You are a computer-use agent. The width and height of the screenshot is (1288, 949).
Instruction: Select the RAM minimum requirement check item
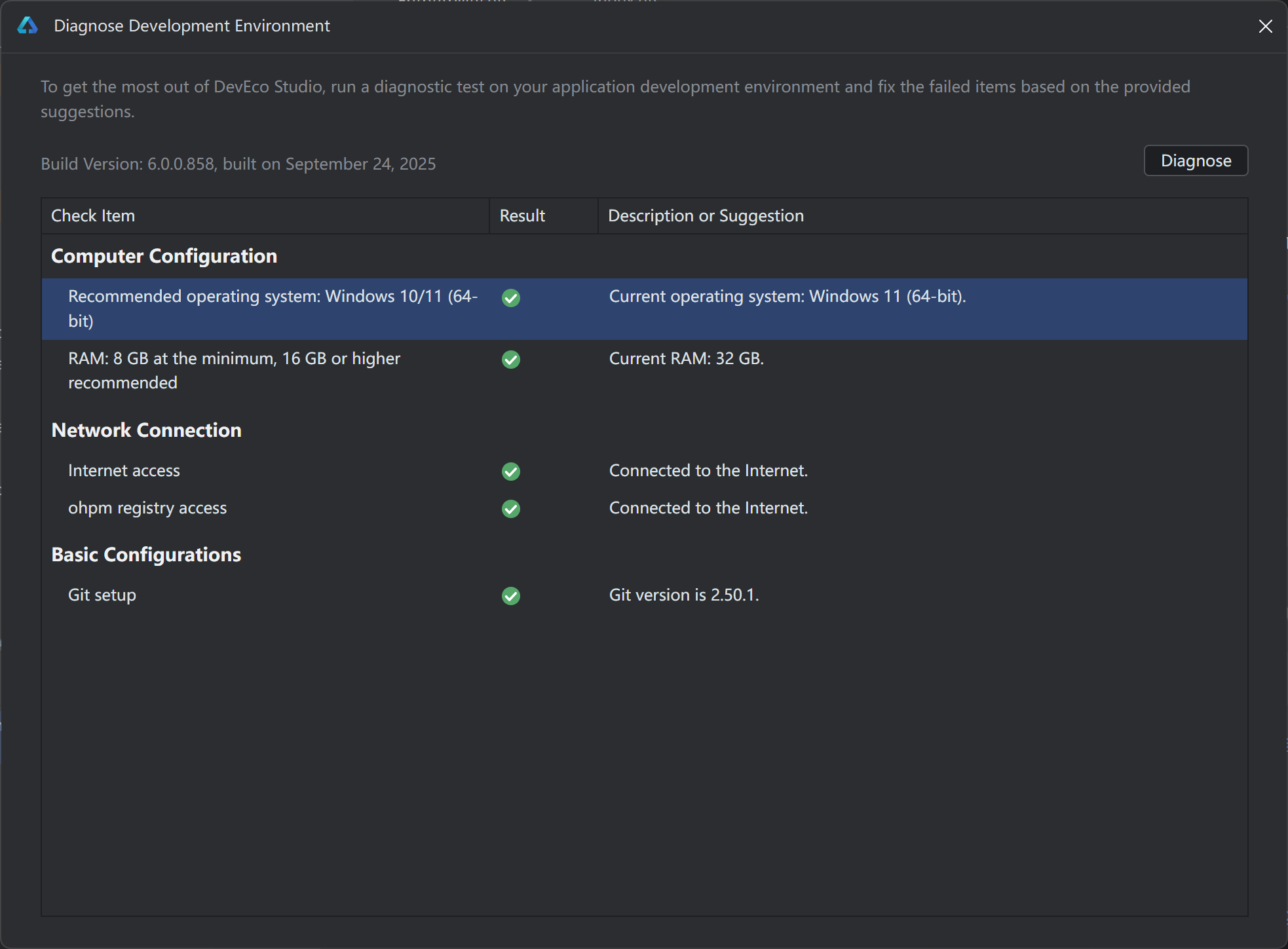[x=234, y=371]
